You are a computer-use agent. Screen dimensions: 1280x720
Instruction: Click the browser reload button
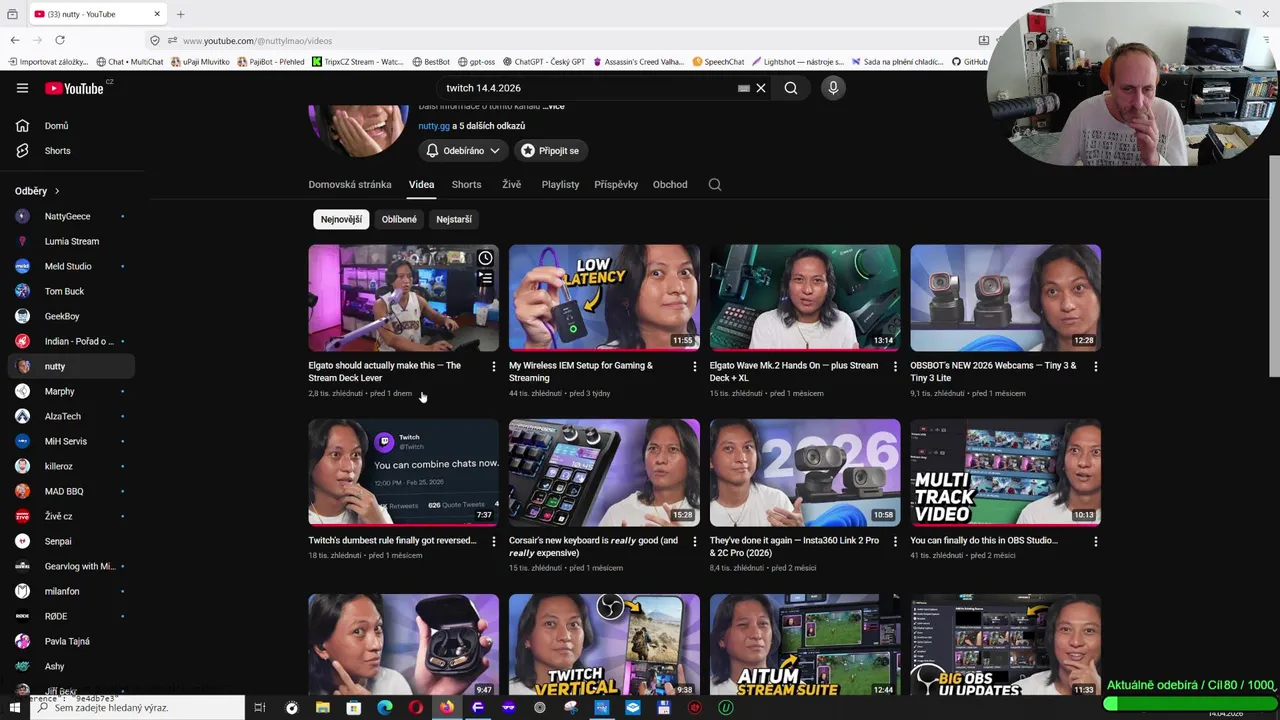pyautogui.click(x=60, y=40)
